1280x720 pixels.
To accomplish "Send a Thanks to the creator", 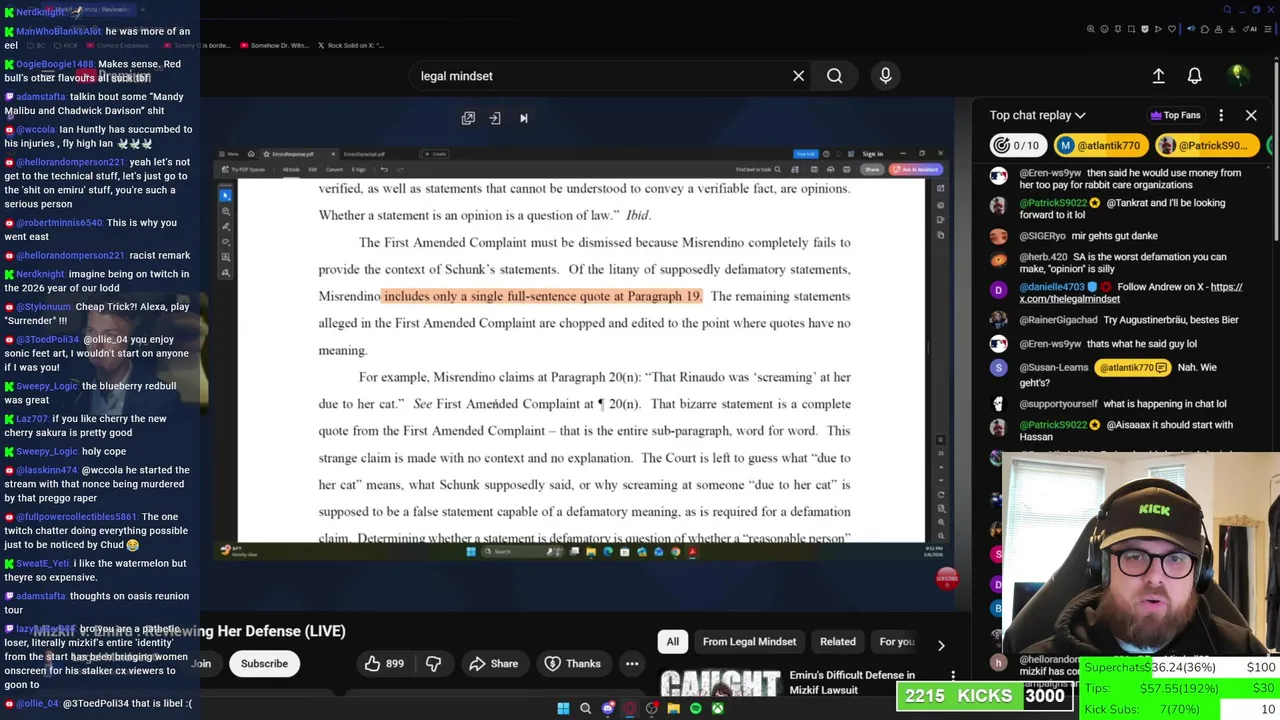I will (573, 663).
